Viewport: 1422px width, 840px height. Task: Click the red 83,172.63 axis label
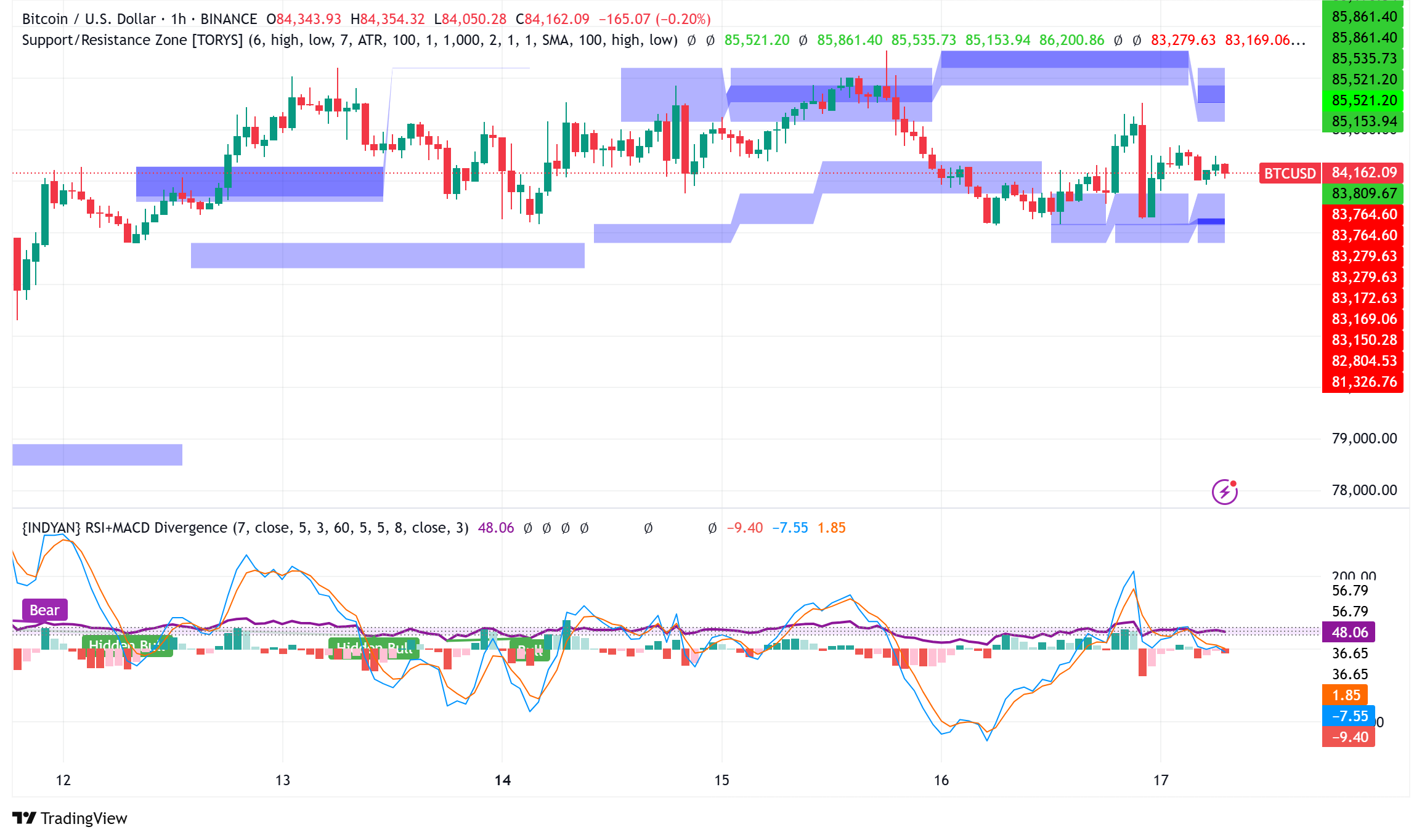(1363, 298)
